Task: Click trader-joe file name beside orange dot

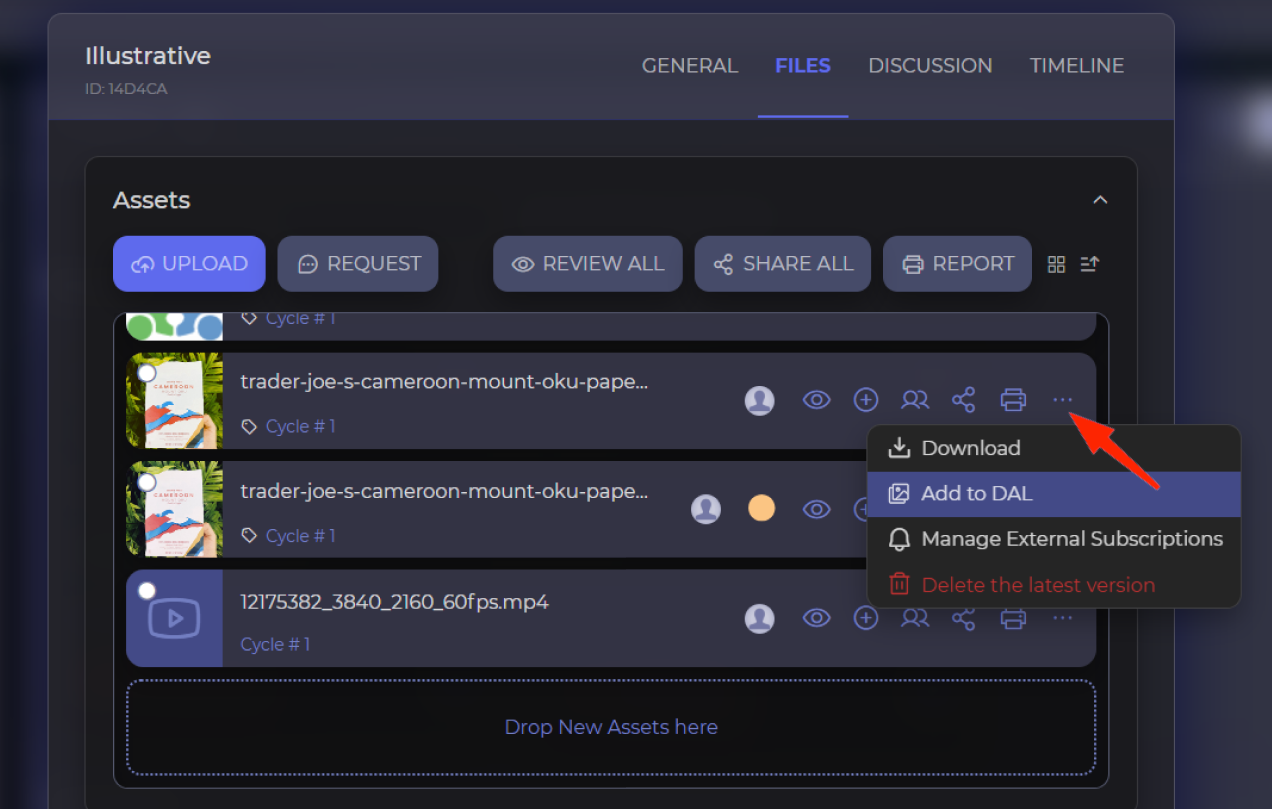Action: [445, 492]
